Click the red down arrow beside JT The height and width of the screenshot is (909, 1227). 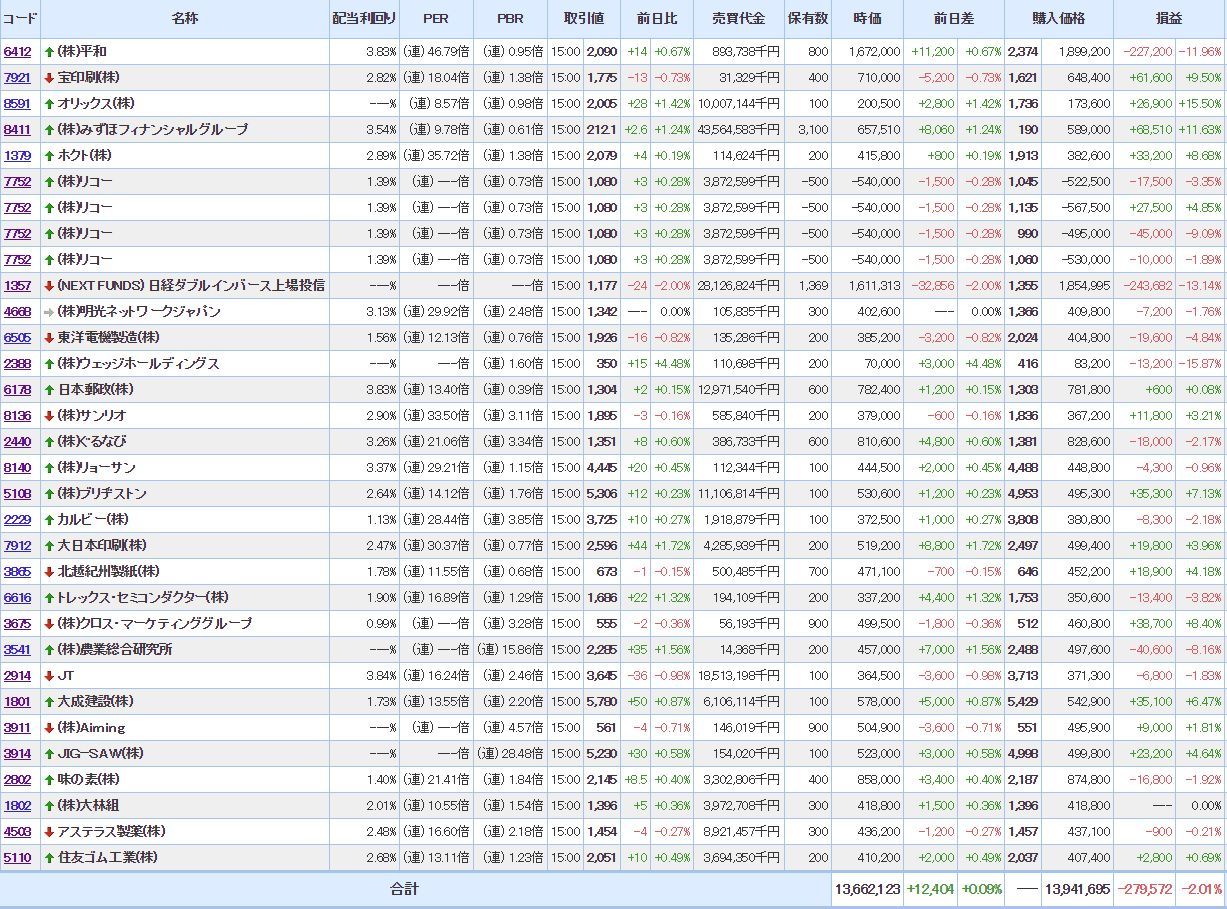[x=49, y=676]
